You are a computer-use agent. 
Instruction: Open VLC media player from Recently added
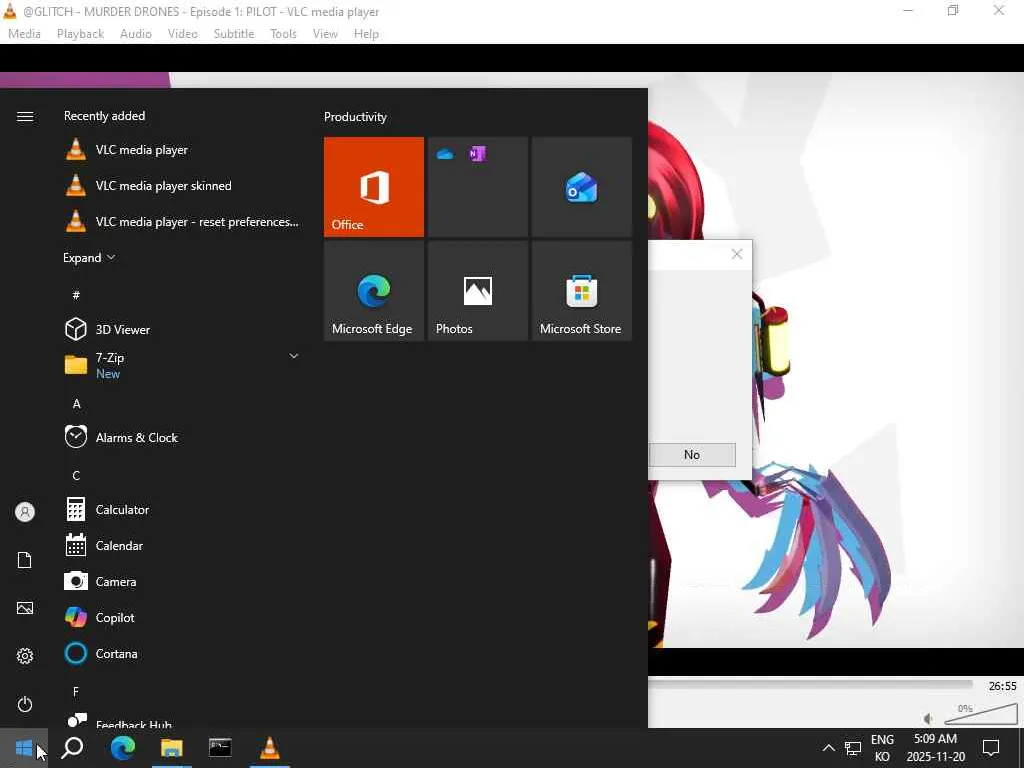[x=183, y=150]
